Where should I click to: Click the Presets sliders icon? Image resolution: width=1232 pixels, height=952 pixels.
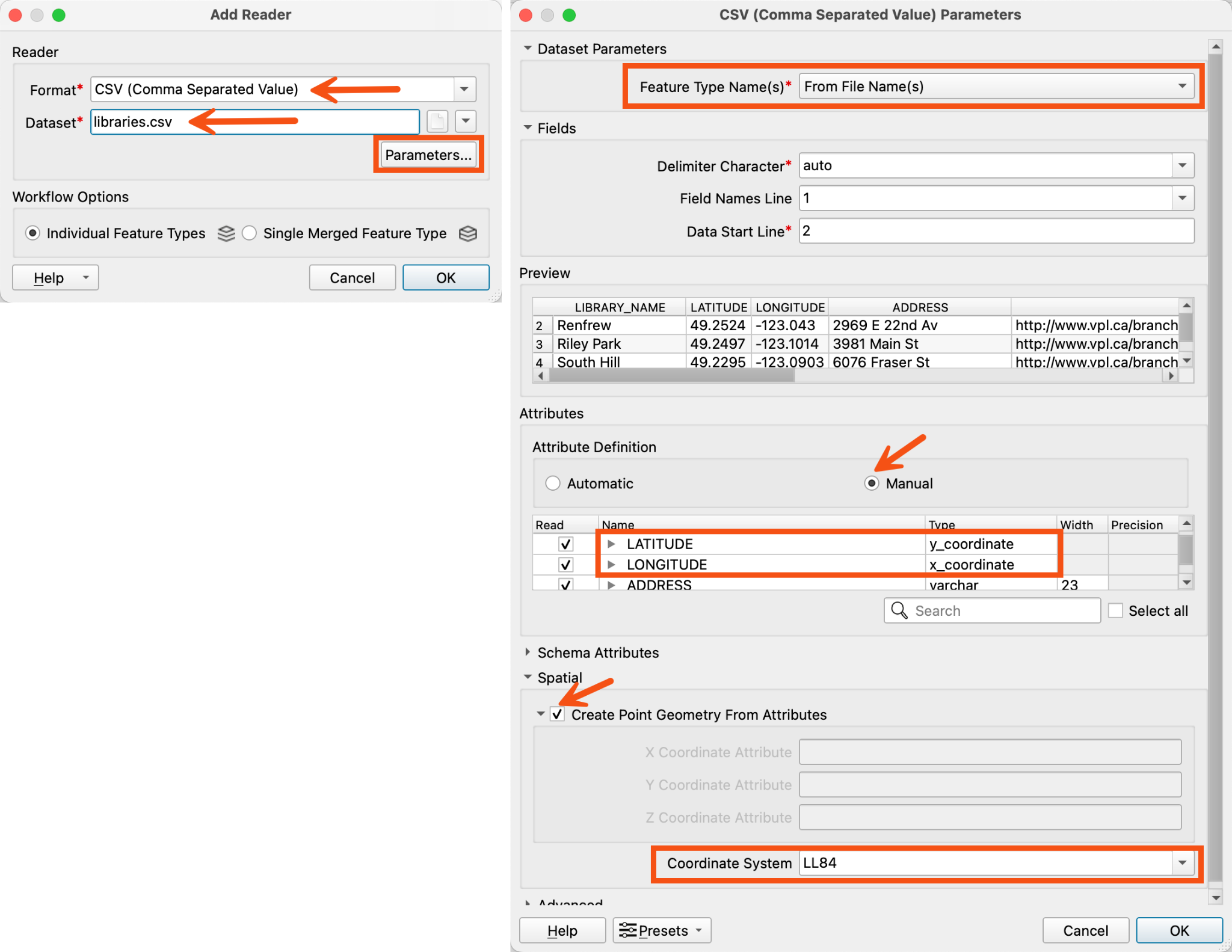click(627, 930)
